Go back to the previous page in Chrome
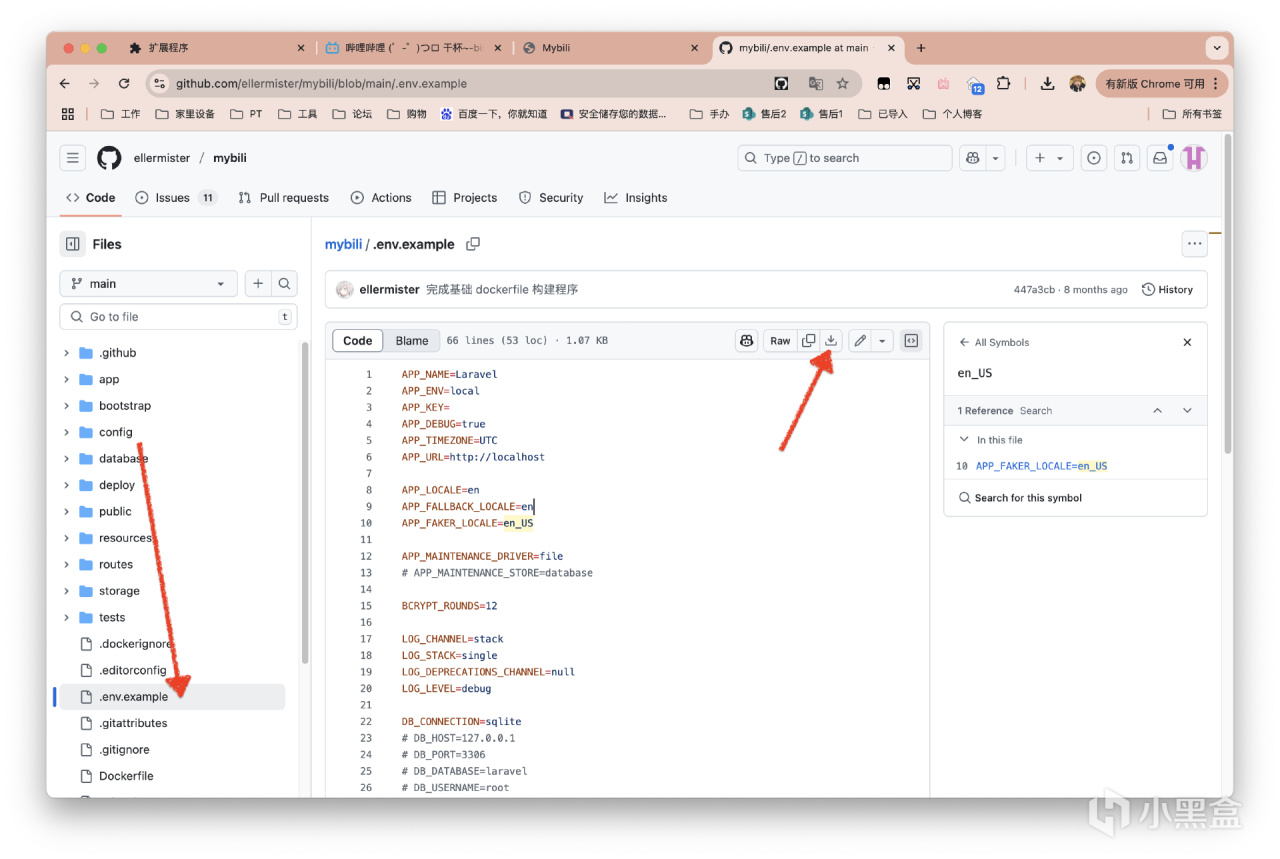 click(x=65, y=84)
